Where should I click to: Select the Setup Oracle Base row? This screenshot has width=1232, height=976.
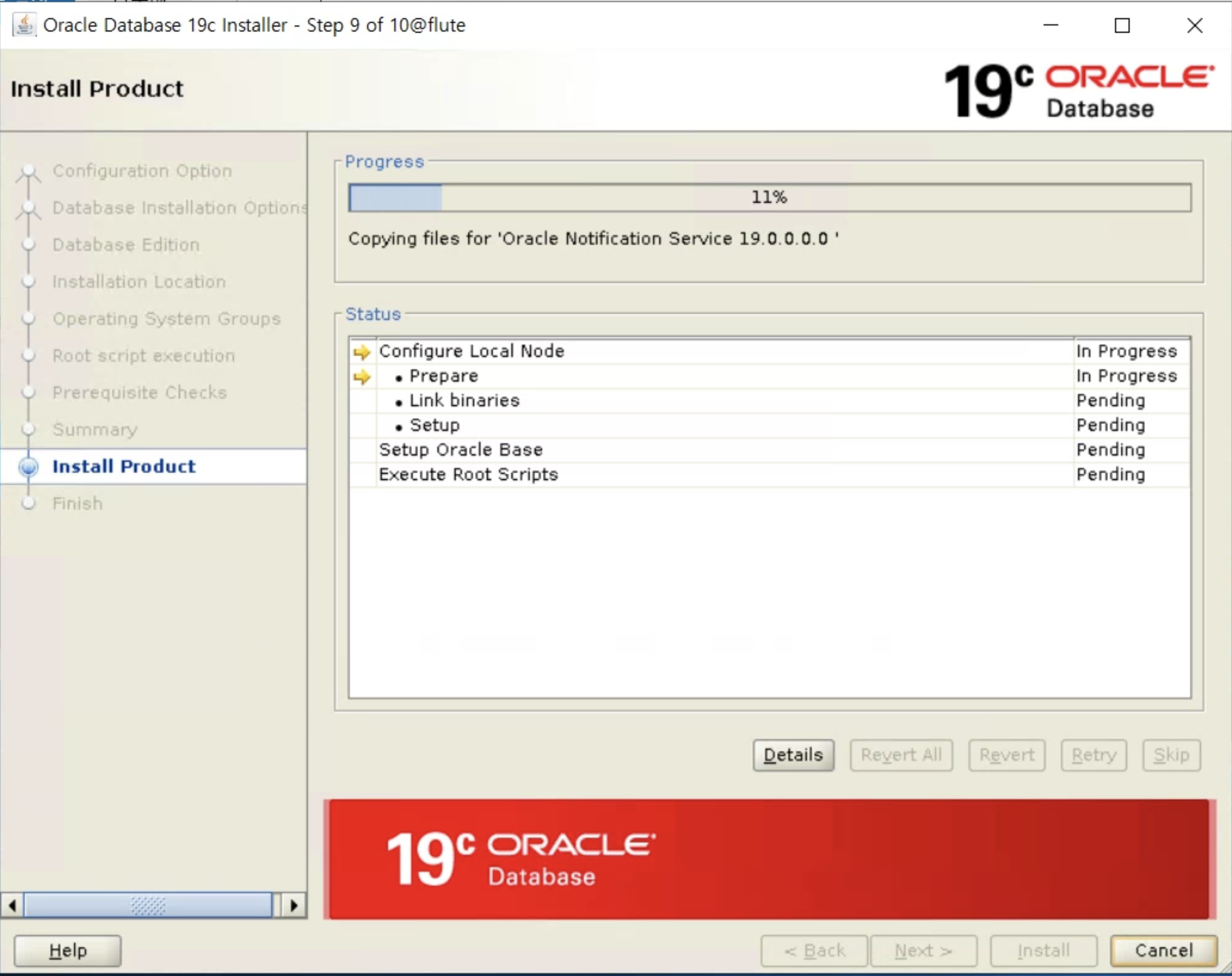(x=770, y=450)
